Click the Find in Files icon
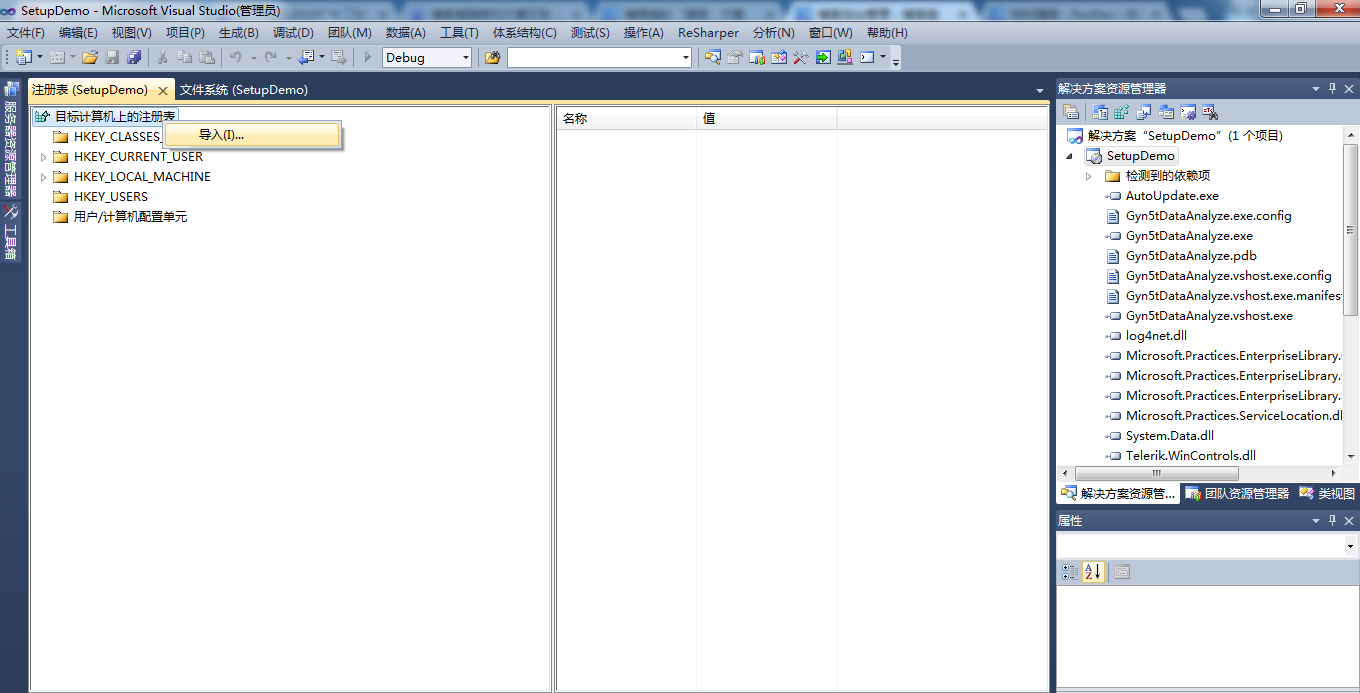The width and height of the screenshot is (1360, 693). tap(492, 58)
